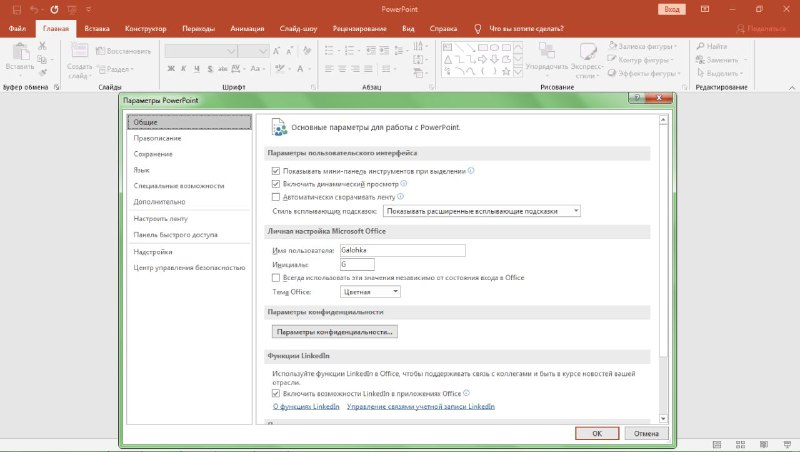Image resolution: width=800 pixels, height=452 pixels.
Task: Click the clear formatting icon
Action: 307,51
